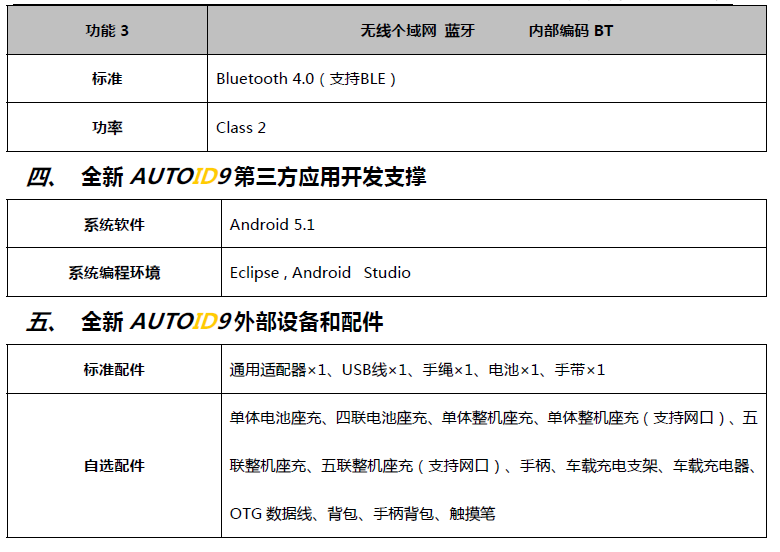This screenshot has height=552, width=780.
Task: Click the '内部编码 BT' header text
Action: coord(571,31)
